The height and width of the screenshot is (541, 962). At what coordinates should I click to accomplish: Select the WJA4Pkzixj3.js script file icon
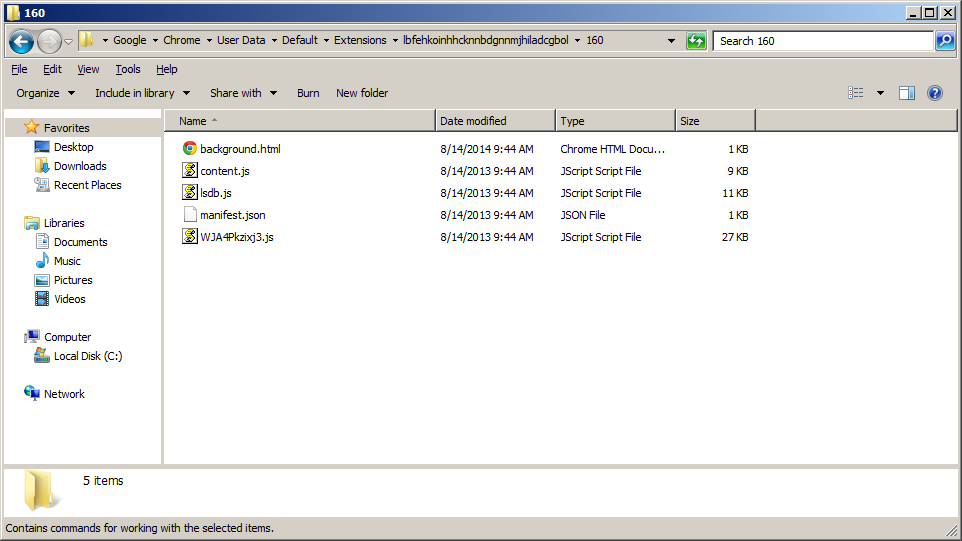pyautogui.click(x=190, y=237)
